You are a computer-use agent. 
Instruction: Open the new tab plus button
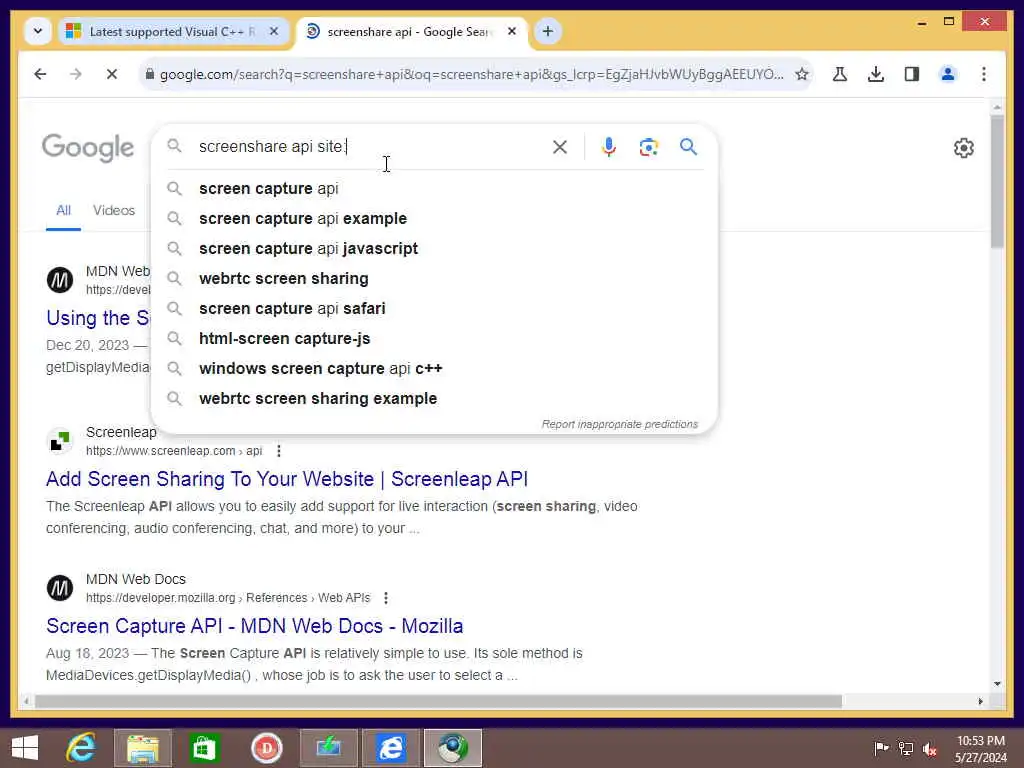pyautogui.click(x=547, y=31)
